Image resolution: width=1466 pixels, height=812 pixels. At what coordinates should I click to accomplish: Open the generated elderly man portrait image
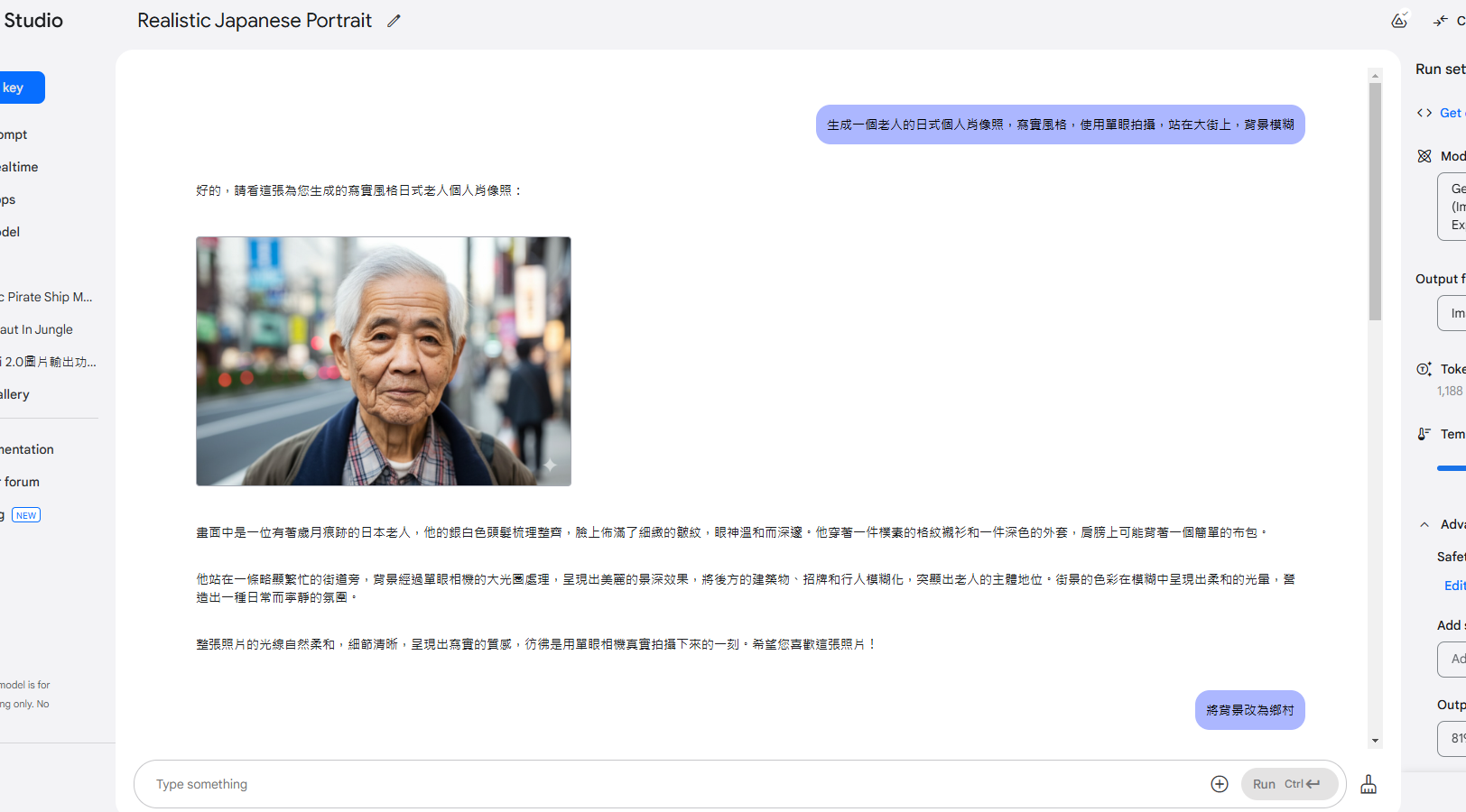pyautogui.click(x=384, y=361)
